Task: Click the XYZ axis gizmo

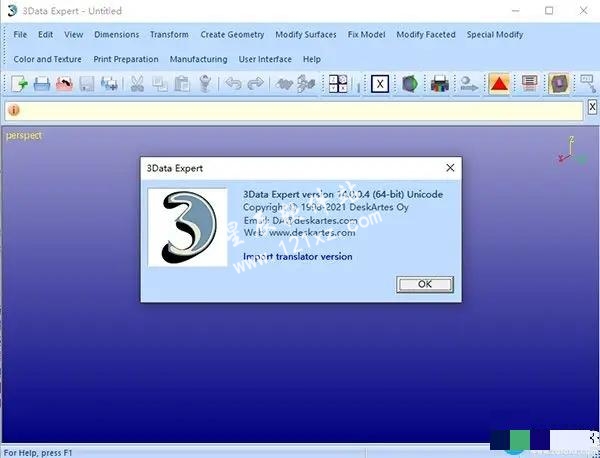Action: [572, 150]
